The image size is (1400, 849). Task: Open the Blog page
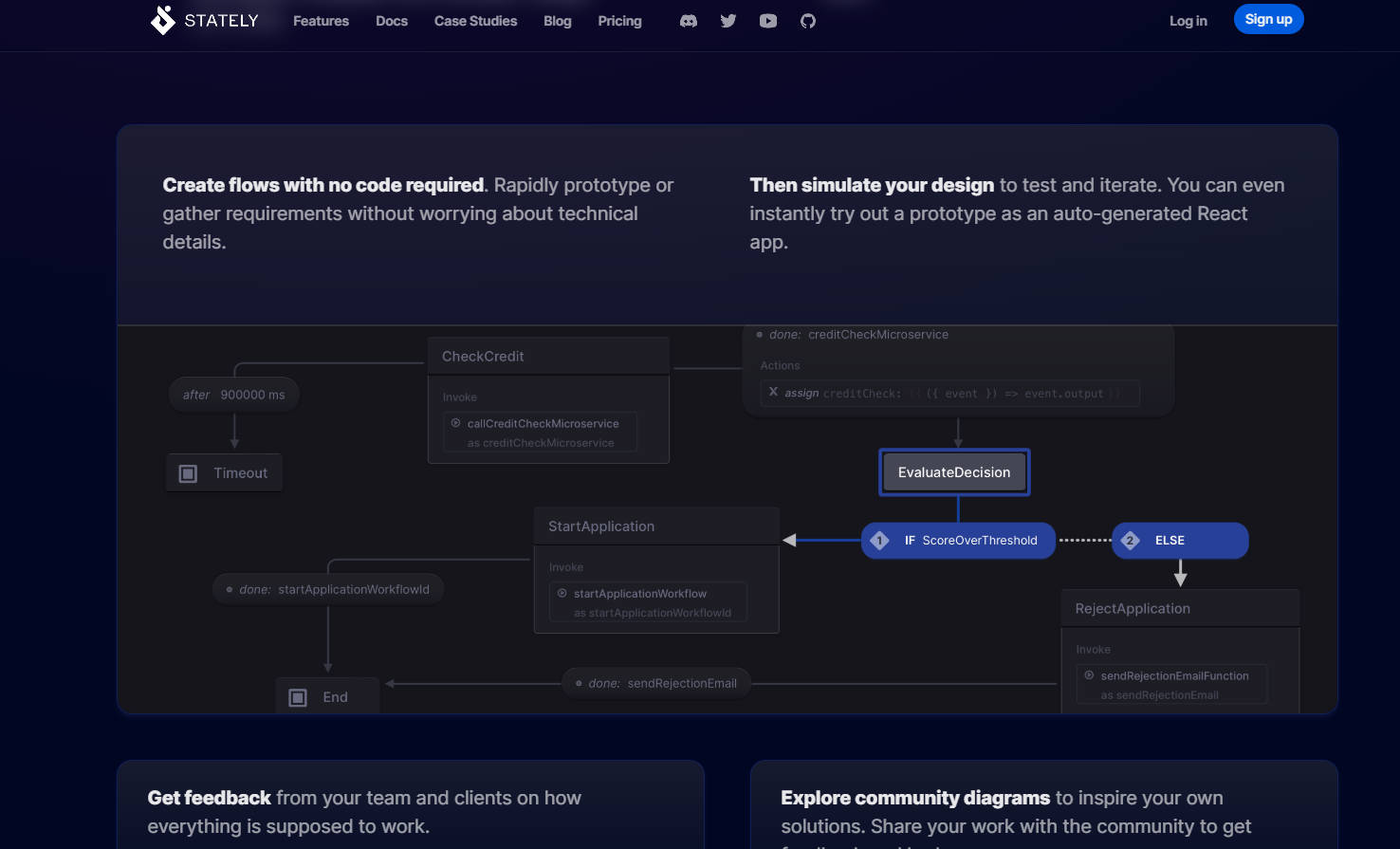[x=558, y=21]
